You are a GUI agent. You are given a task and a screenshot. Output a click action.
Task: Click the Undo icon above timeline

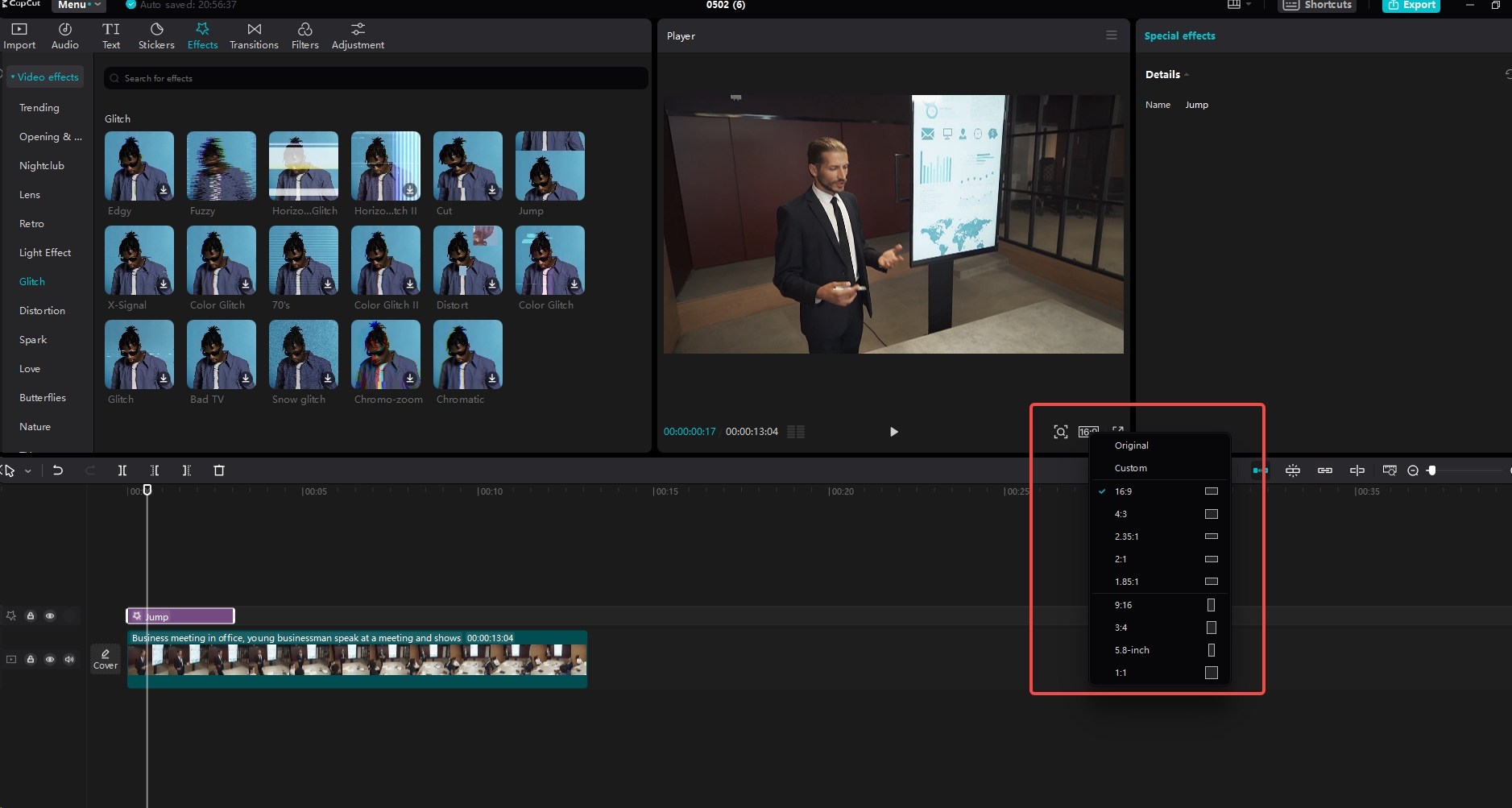(x=57, y=470)
